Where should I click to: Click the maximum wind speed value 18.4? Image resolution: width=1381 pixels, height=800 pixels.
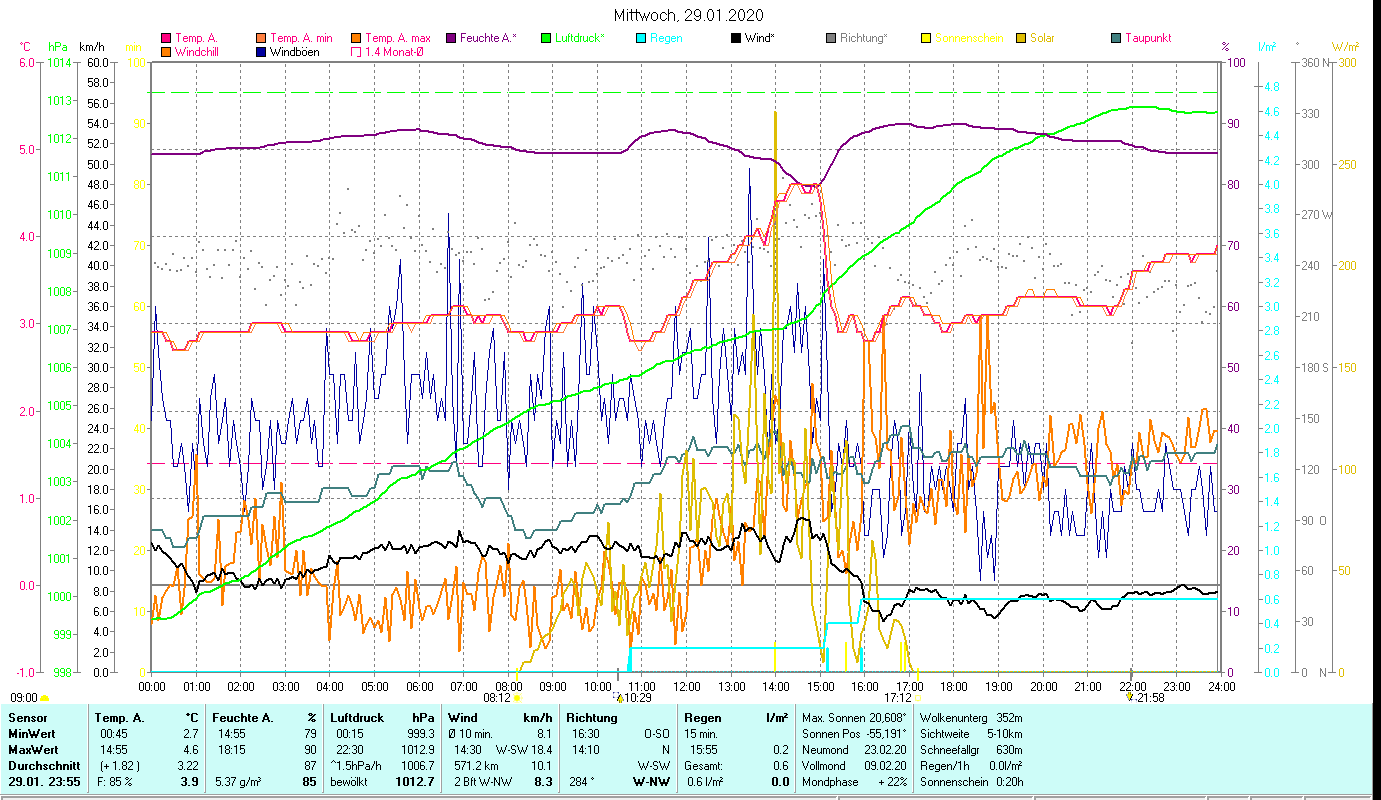(x=540, y=750)
